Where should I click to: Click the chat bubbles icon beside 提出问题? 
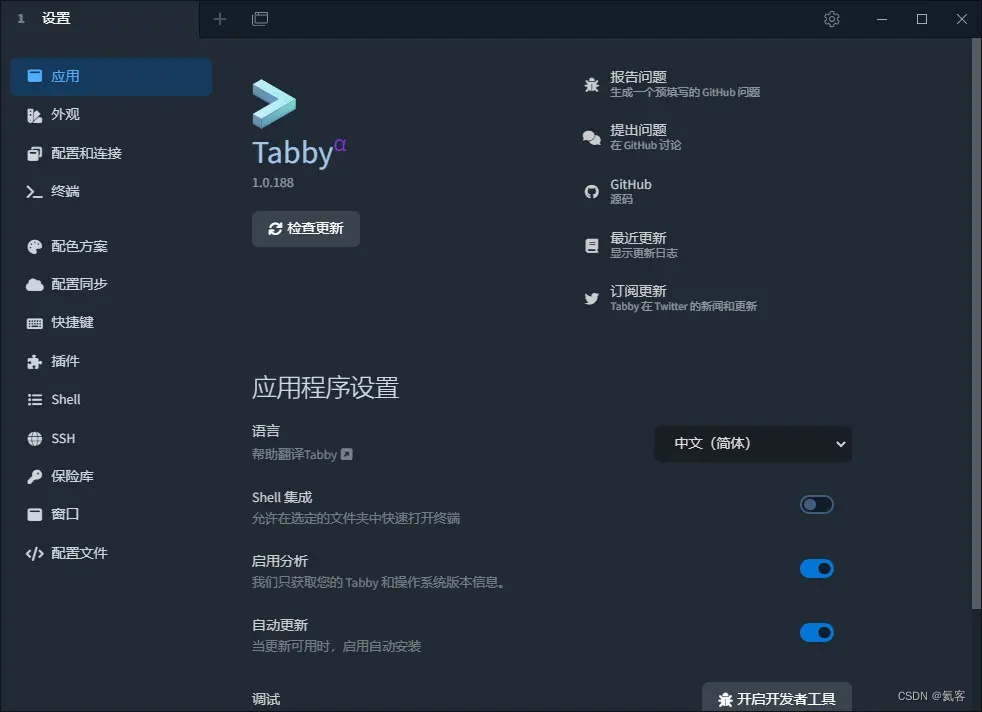pos(591,138)
